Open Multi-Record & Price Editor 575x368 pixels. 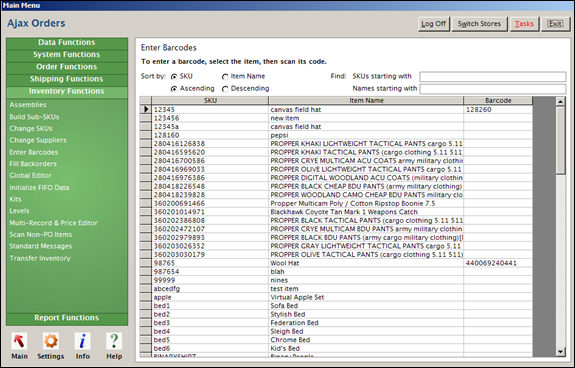(54, 223)
